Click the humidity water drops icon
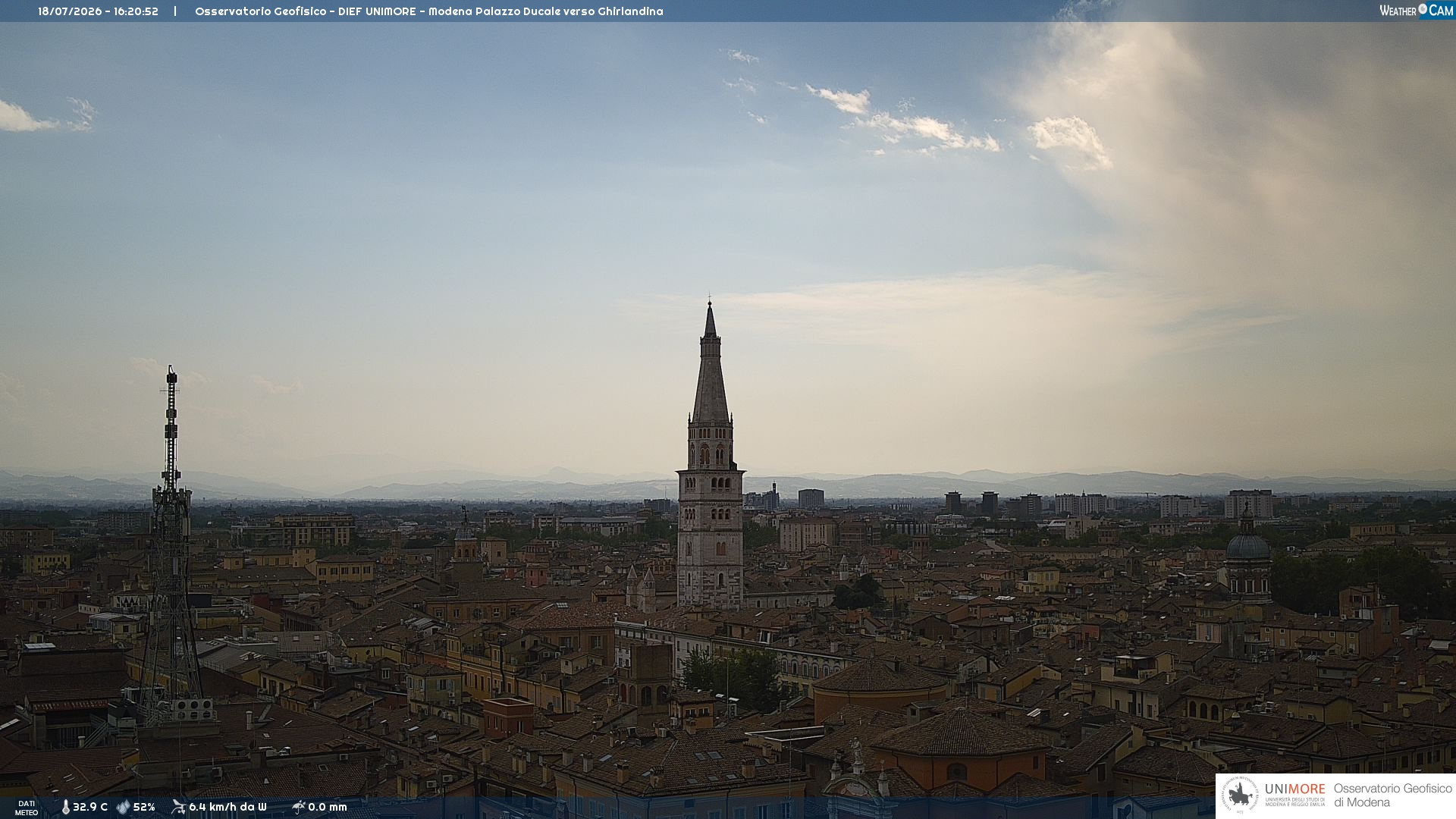Screen dimensions: 1456x819 tap(124, 808)
